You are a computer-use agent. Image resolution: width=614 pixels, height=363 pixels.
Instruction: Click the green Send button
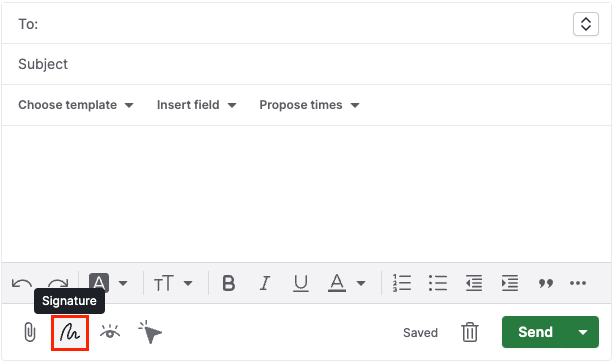click(535, 332)
